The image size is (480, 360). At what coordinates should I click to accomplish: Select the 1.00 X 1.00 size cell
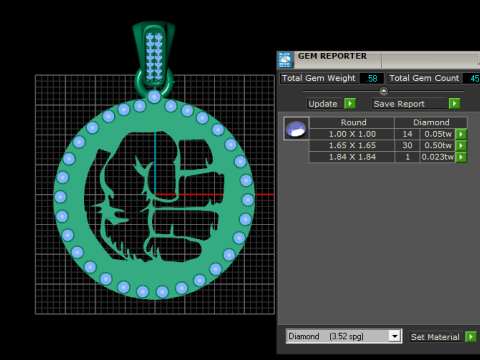coord(352,134)
